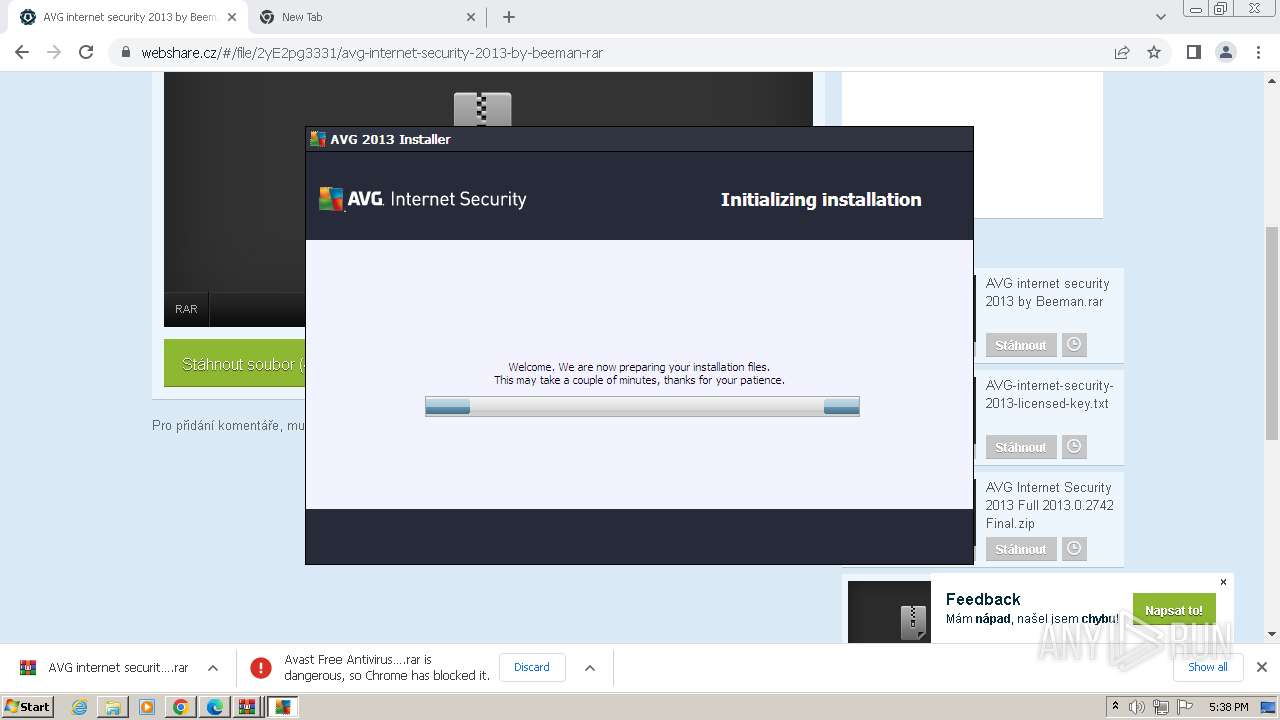Viewport: 1280px width, 720px height.
Task: Open the tab search chevron in Chrome
Action: pos(1160,17)
